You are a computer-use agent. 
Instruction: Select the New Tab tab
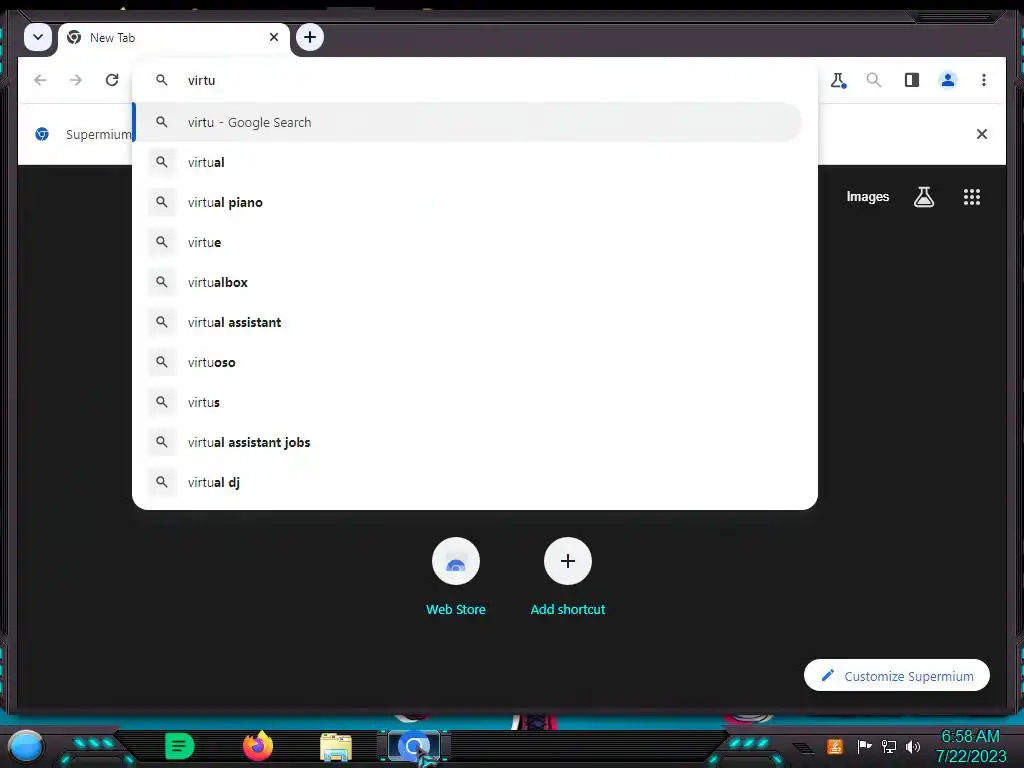pos(174,38)
